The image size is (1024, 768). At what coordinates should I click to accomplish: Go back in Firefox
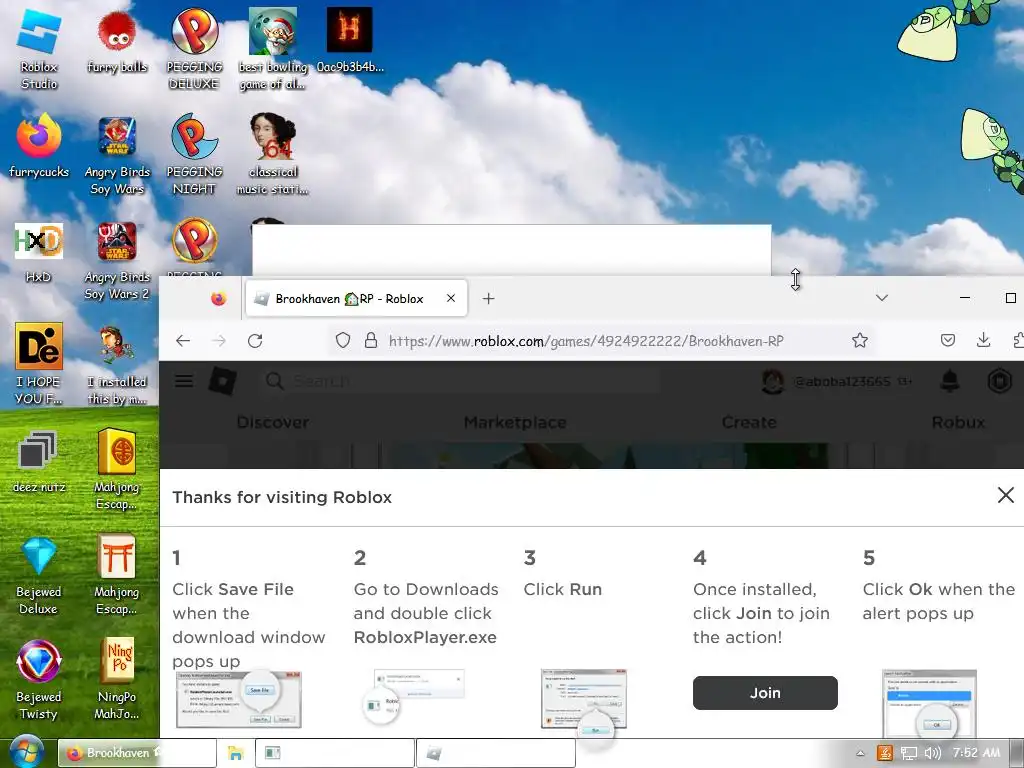pyautogui.click(x=183, y=340)
